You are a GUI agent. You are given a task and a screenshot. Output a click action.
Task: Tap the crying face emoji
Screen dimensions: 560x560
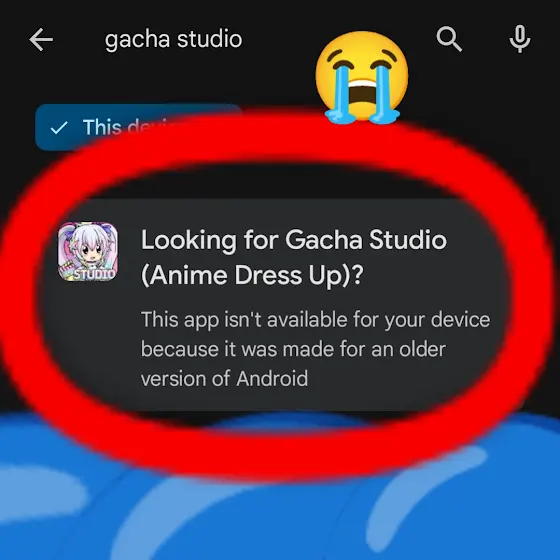click(362, 77)
